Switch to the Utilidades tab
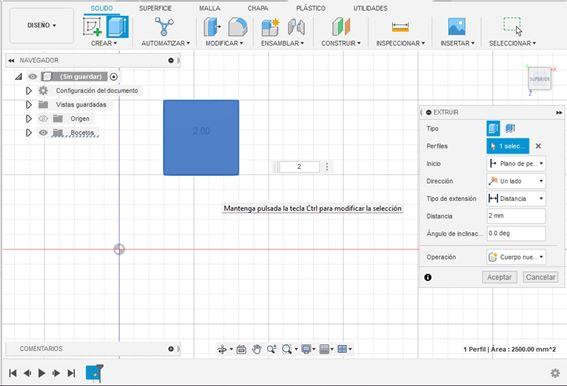The height and width of the screenshot is (386, 567). (370, 8)
